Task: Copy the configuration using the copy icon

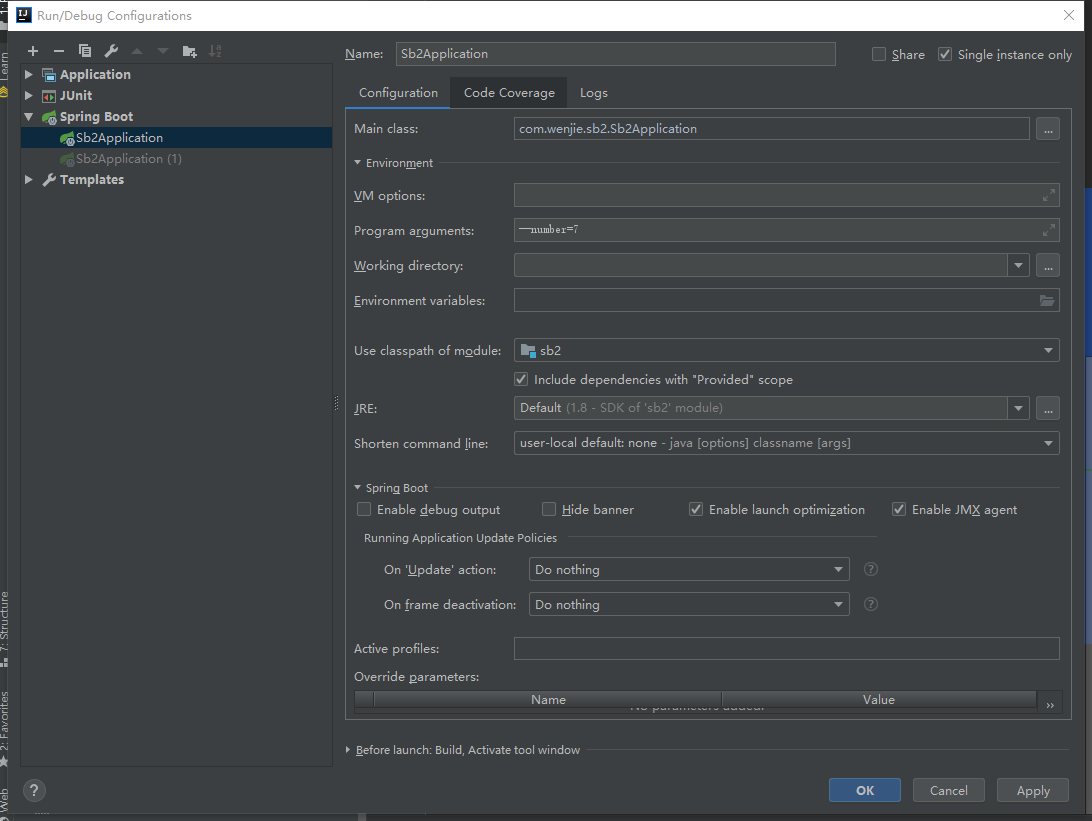Action: click(x=85, y=51)
